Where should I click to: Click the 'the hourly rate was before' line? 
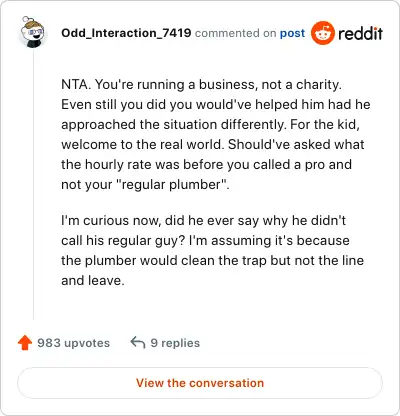[206, 164]
